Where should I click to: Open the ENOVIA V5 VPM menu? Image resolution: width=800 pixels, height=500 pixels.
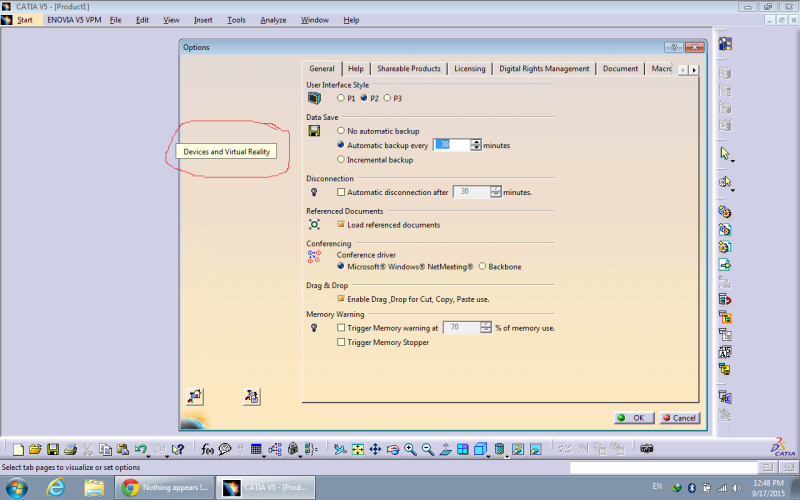[74, 20]
